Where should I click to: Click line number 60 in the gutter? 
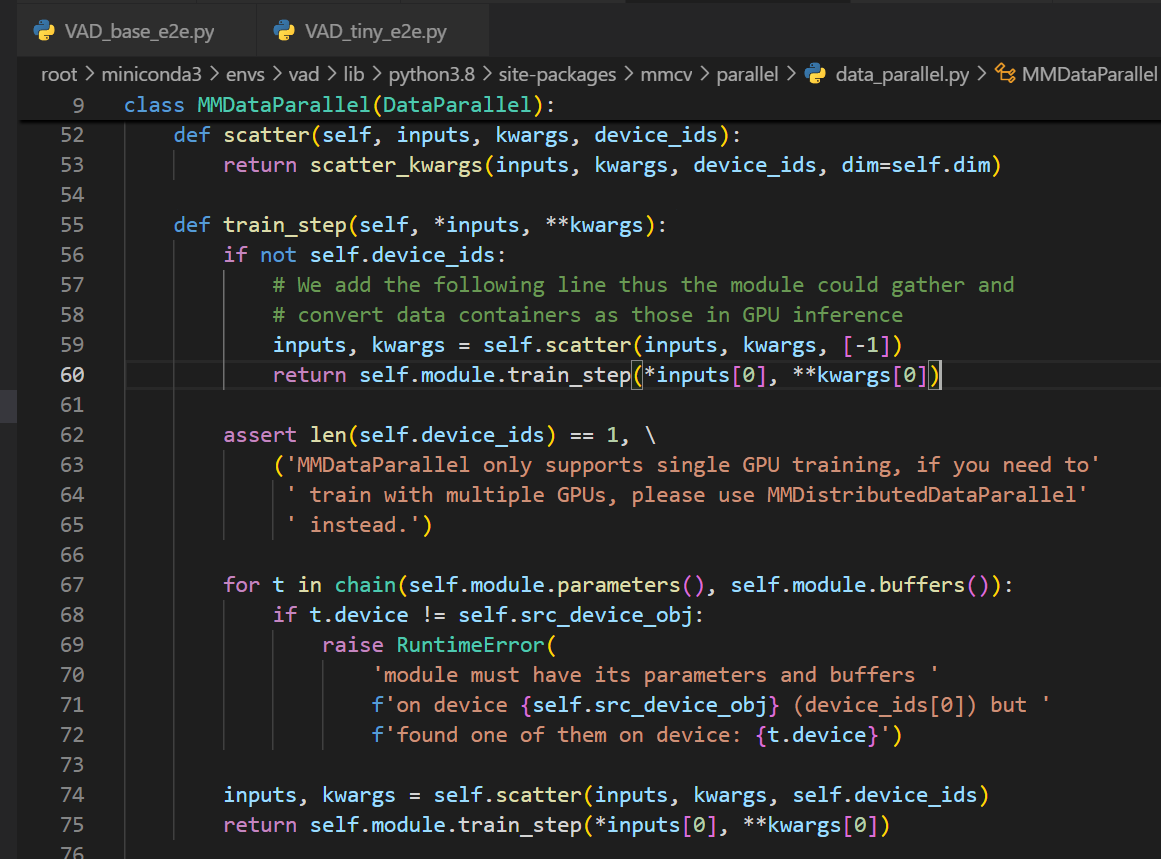[72, 375]
